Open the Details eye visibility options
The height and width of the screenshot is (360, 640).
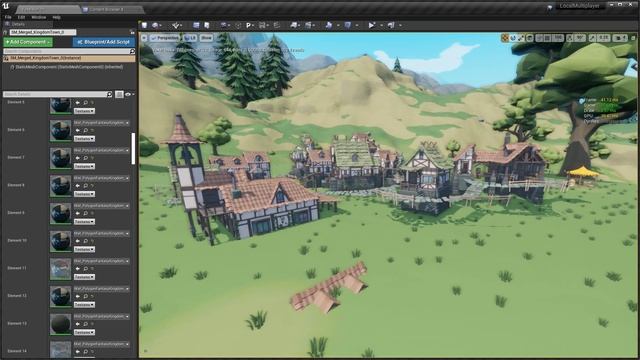(129, 94)
